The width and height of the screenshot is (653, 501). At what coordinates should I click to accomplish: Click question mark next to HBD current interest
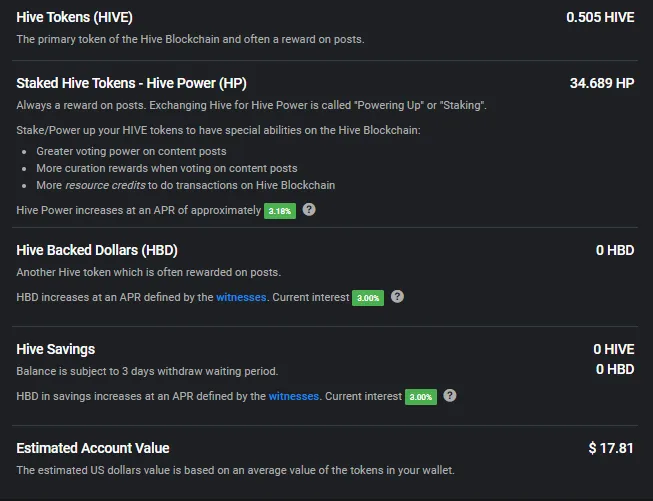[397, 297]
